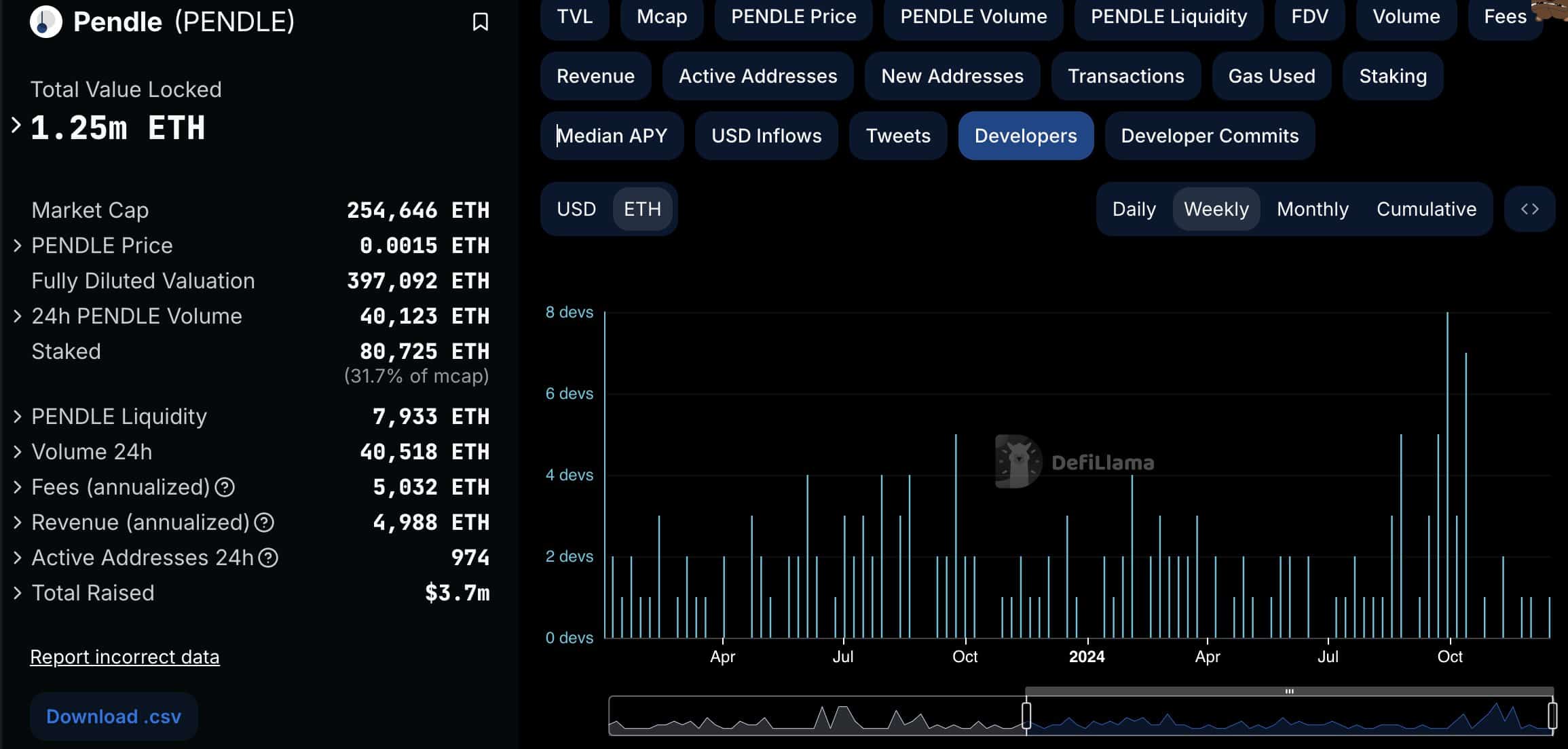This screenshot has width=1568, height=749.
Task: Click the 974 active addresses value
Action: pyautogui.click(x=470, y=558)
